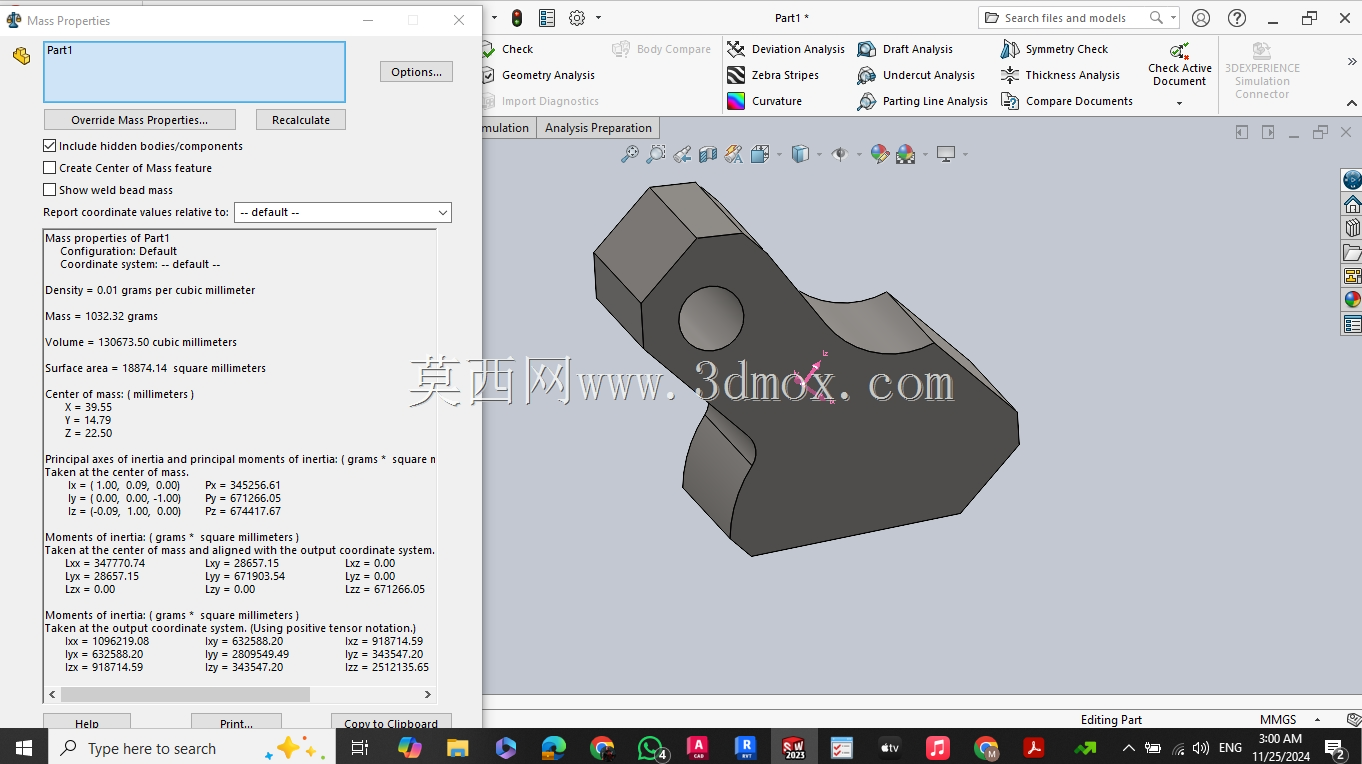Open the Parting Line Analysis tool

click(x=922, y=101)
